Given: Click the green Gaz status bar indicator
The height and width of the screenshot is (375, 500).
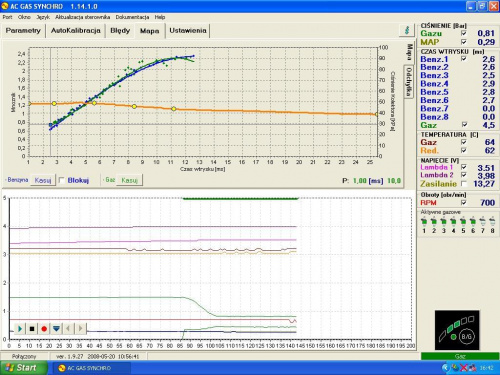Looking at the screenshot, I should point(460,356).
